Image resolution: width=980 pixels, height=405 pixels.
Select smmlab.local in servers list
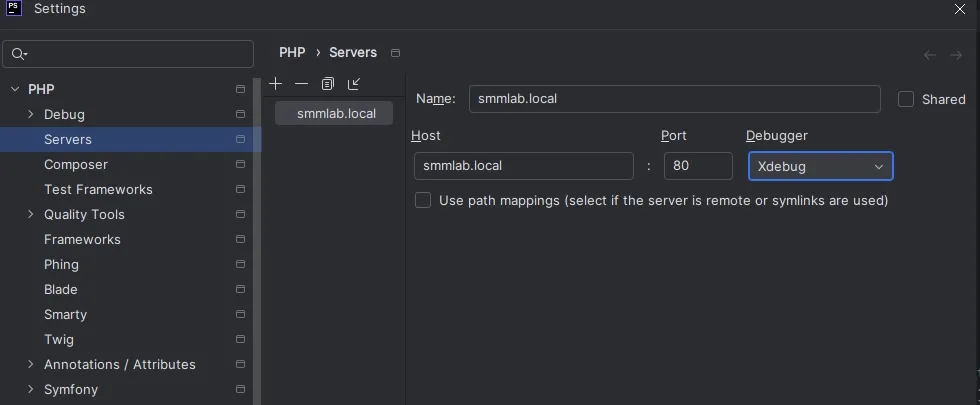[x=334, y=113]
